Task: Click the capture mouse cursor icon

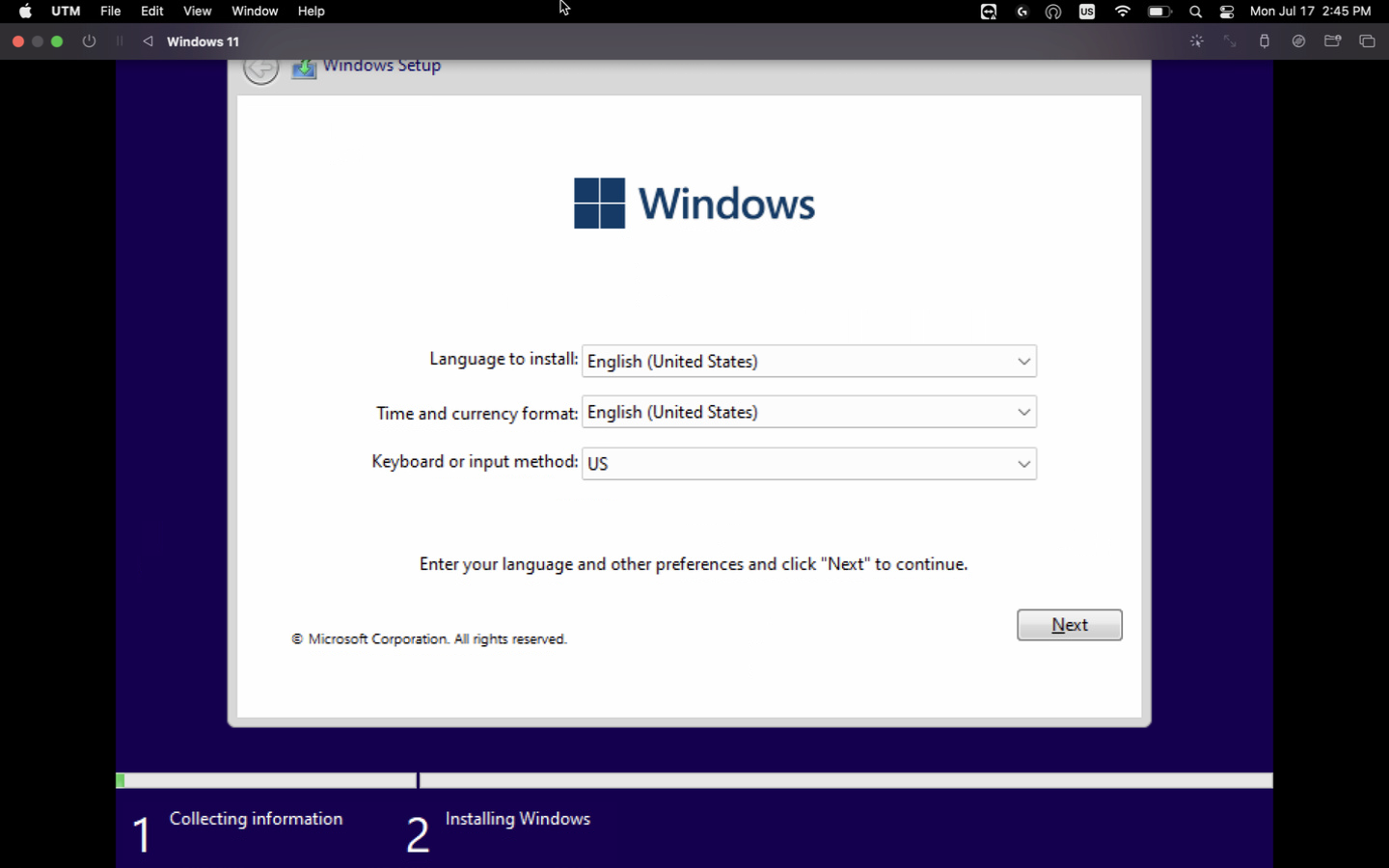Action: coord(1197,41)
